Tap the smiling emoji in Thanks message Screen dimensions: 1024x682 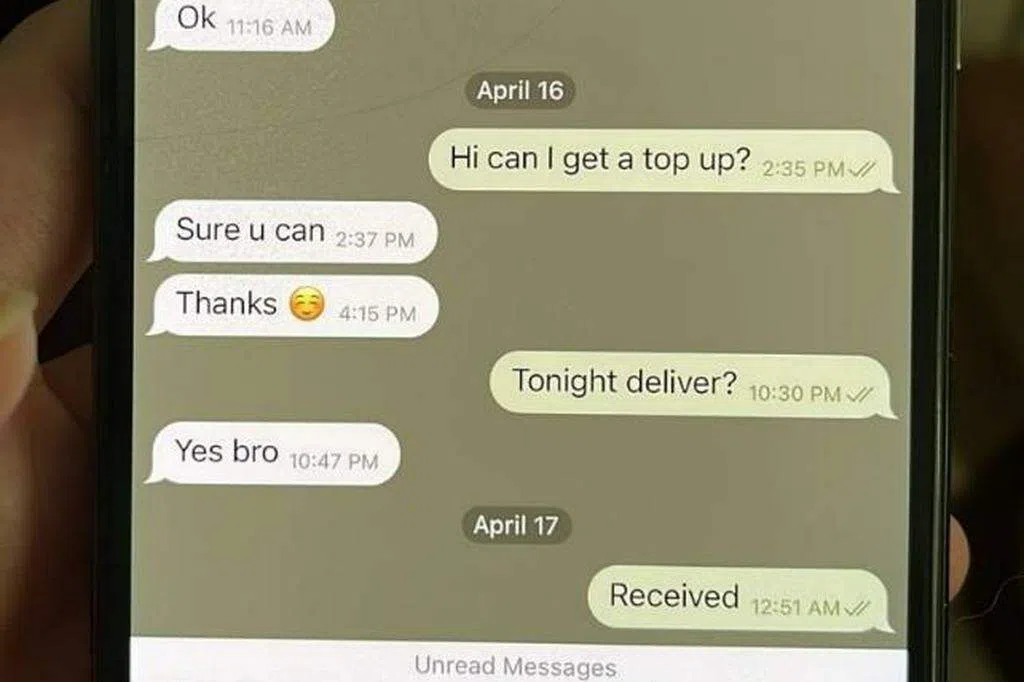pyautogui.click(x=307, y=304)
